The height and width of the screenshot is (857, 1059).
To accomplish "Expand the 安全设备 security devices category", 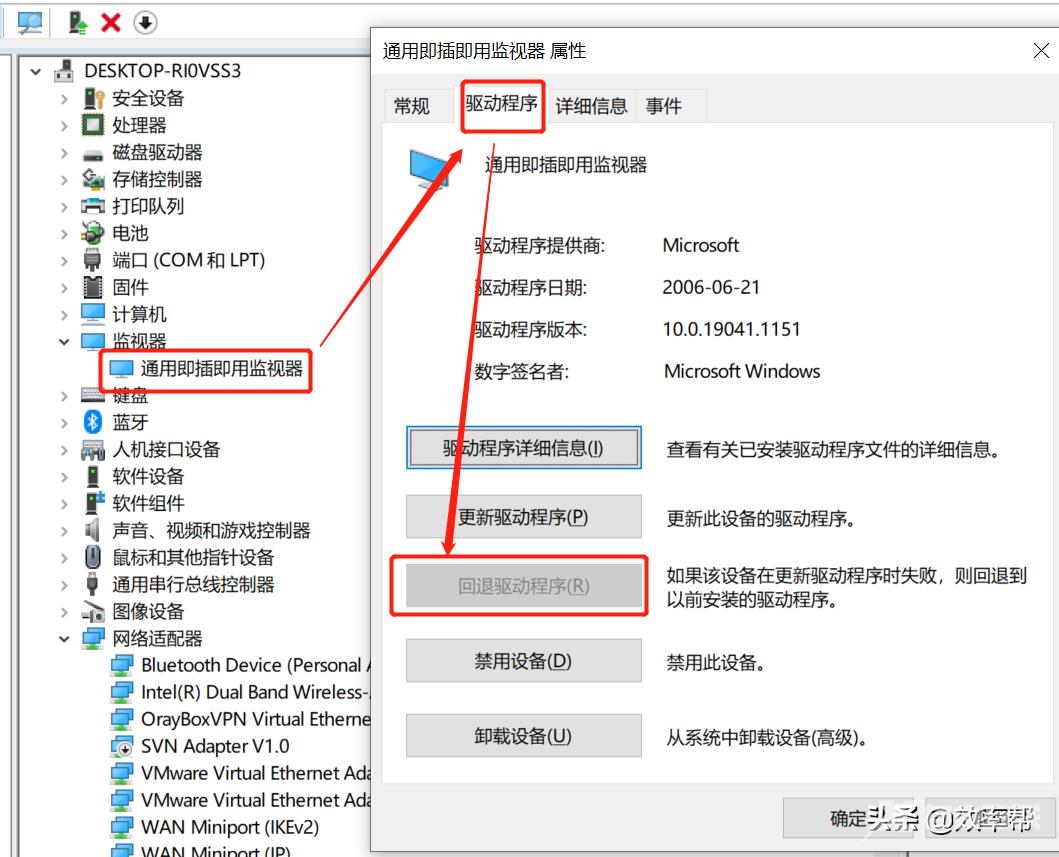I will (x=64, y=99).
